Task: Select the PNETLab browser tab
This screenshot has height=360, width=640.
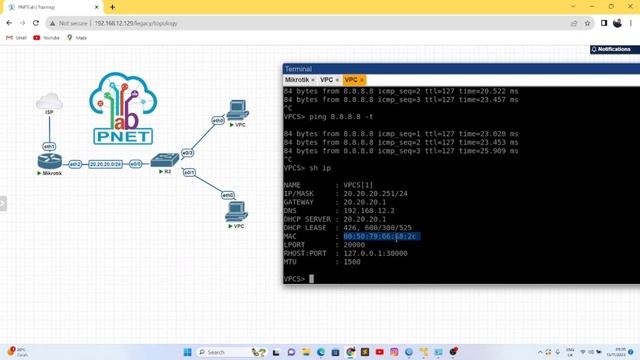Action: 53,7
